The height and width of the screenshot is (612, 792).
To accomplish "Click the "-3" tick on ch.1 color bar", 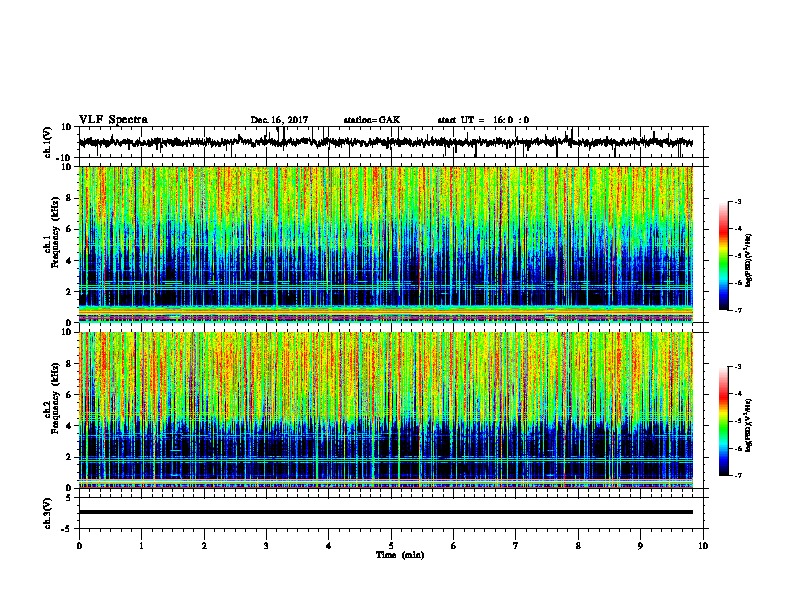I will coord(737,201).
